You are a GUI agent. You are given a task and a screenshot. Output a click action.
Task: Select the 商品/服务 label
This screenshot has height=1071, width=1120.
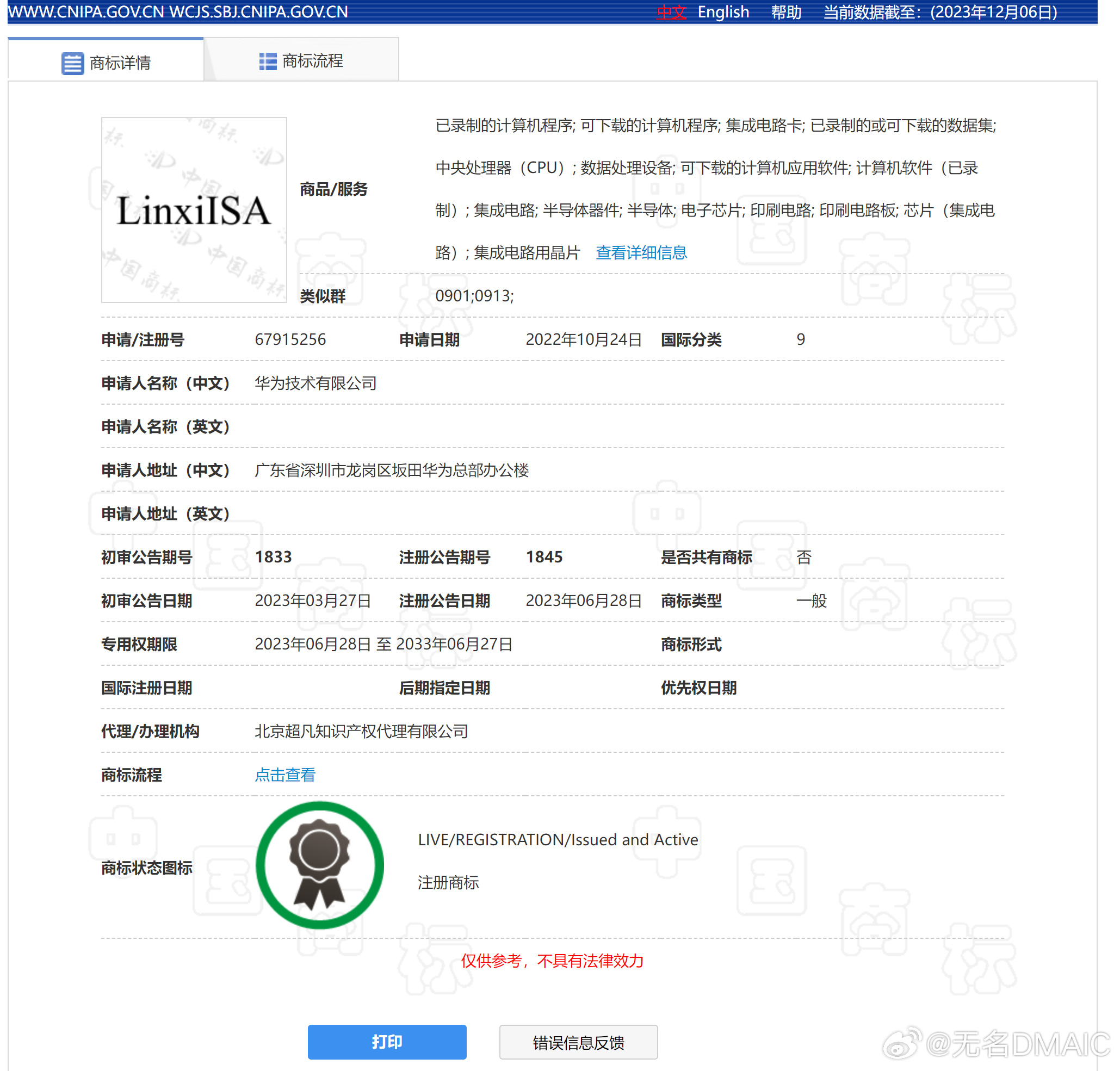(x=333, y=189)
